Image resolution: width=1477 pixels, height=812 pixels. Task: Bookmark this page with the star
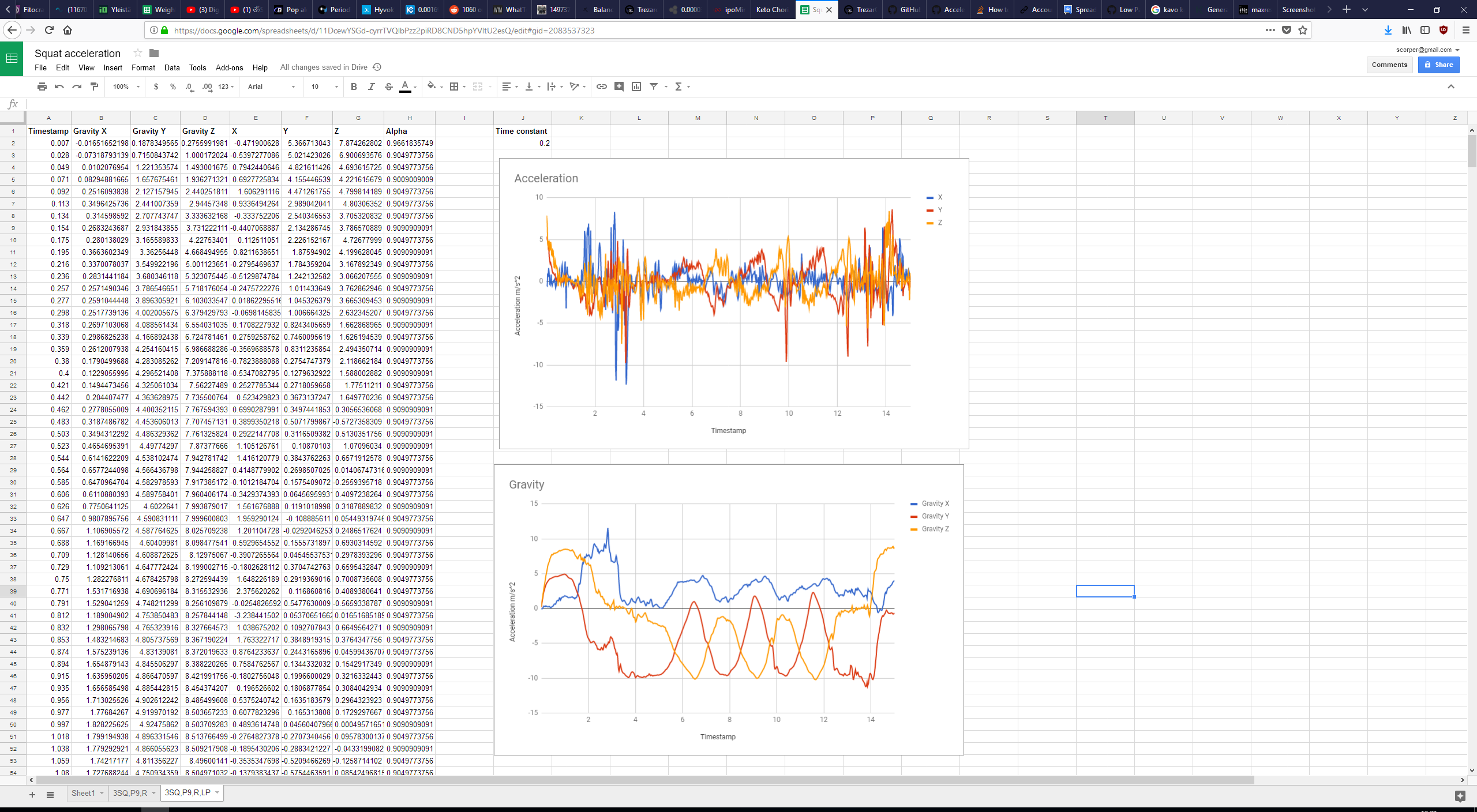pos(1303,30)
